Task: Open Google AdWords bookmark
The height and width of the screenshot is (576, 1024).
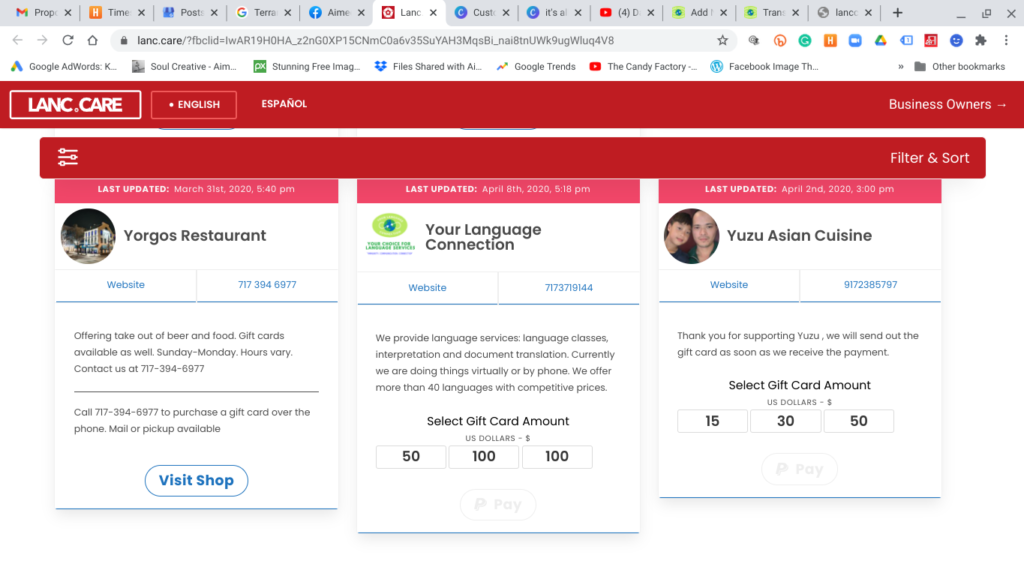Action: pos(64,67)
